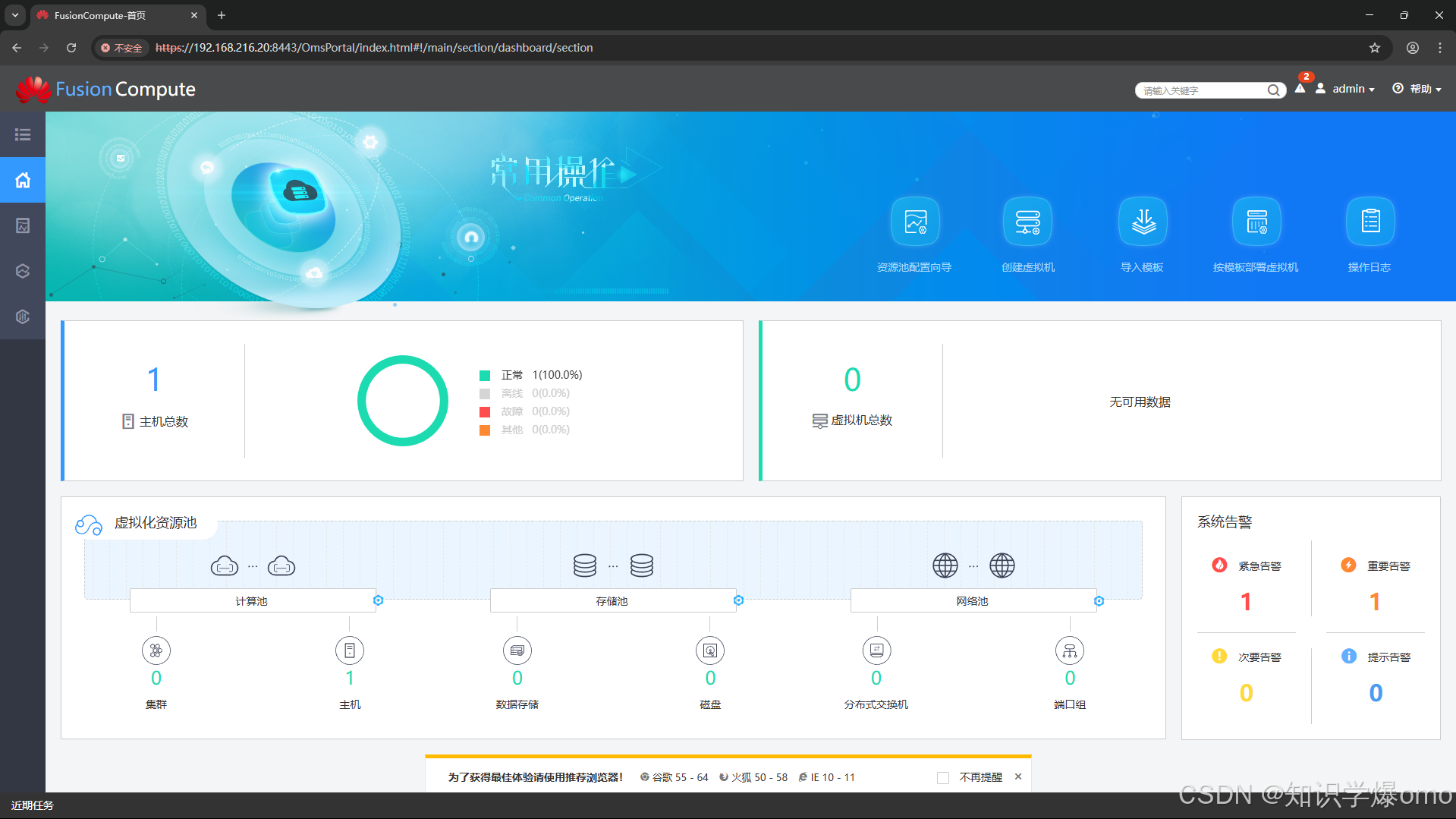1456x819 pixels.
Task: Click the gray 离线 legend swatch
Action: (485, 394)
